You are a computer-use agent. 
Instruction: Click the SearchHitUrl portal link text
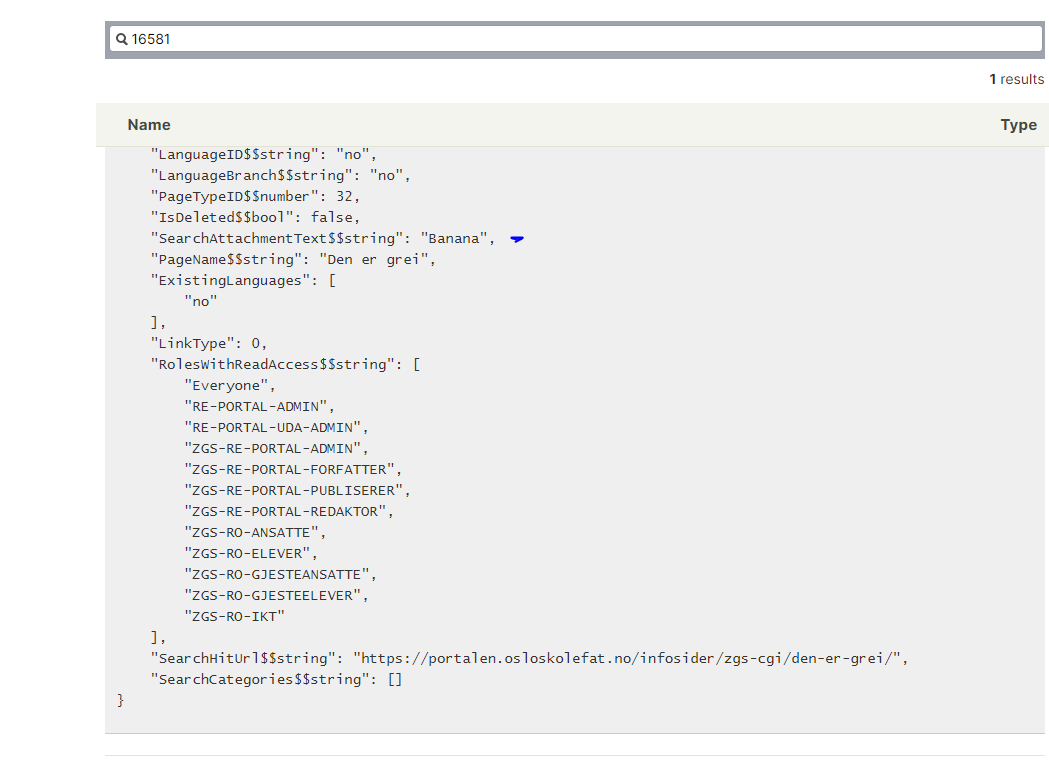(630, 658)
